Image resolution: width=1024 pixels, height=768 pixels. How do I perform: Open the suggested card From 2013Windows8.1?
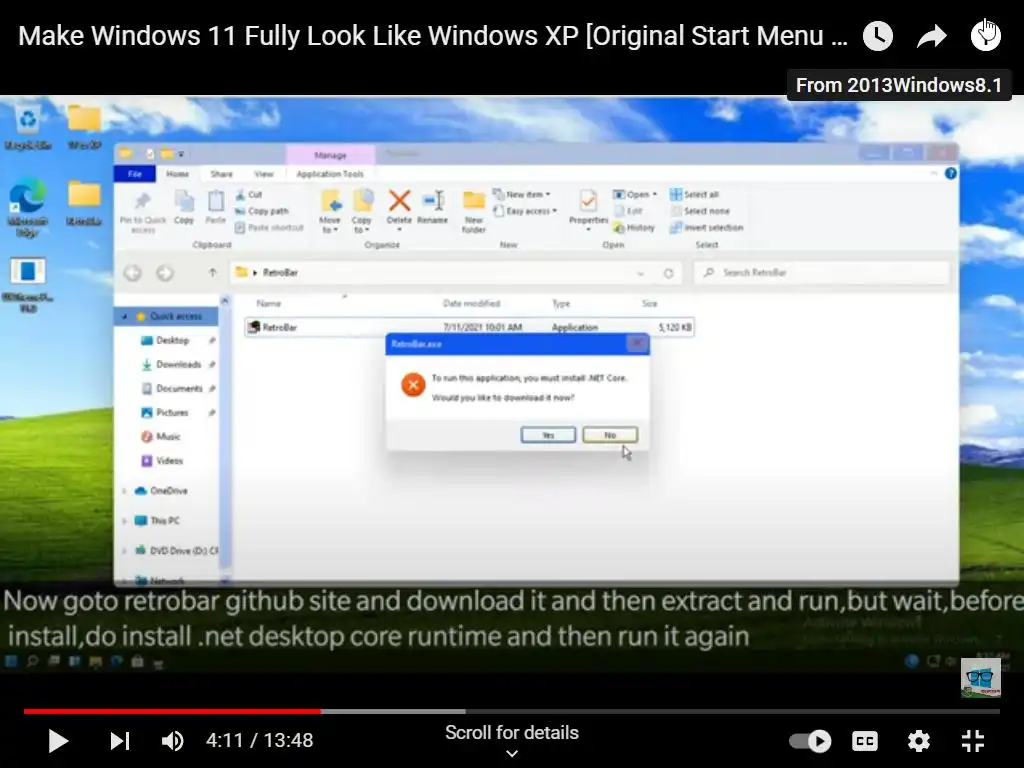coord(899,85)
